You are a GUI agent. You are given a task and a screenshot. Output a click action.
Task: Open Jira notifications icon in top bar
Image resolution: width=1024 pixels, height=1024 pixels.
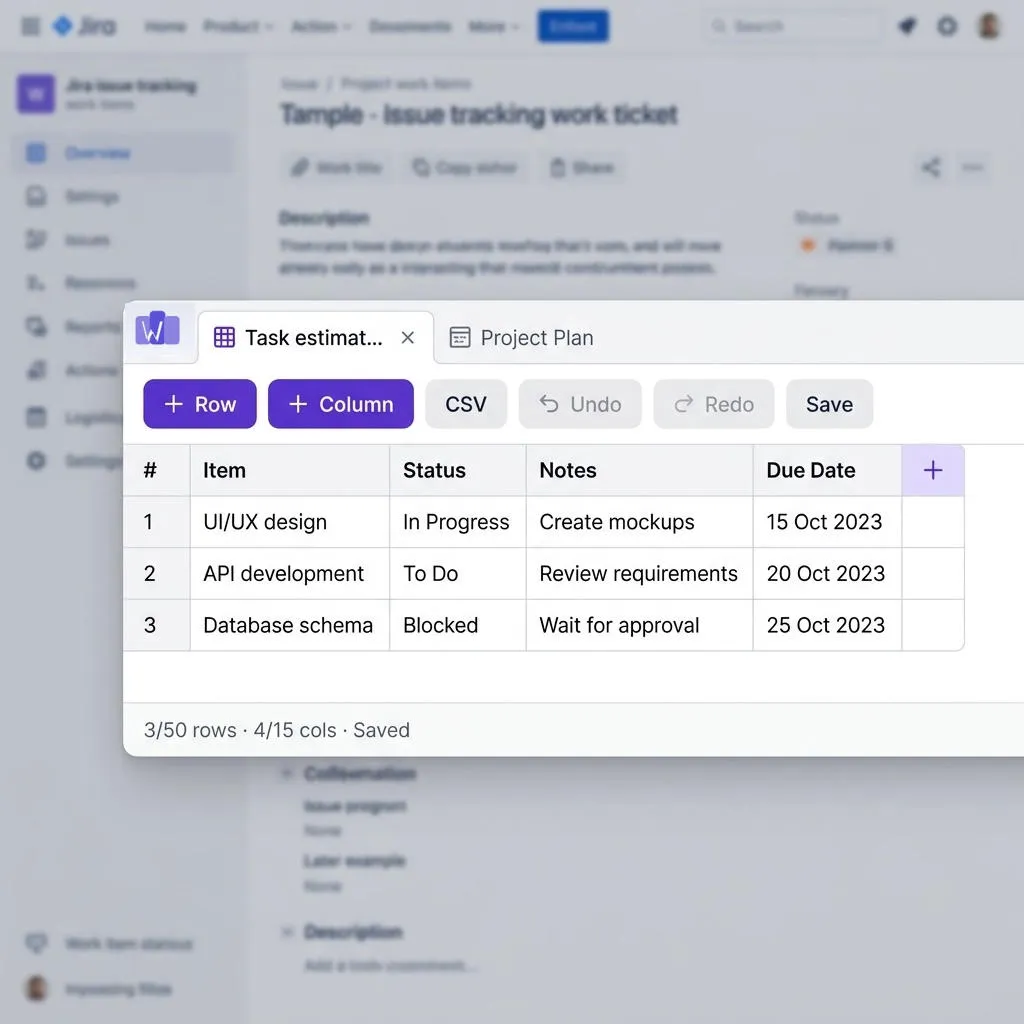coord(907,26)
